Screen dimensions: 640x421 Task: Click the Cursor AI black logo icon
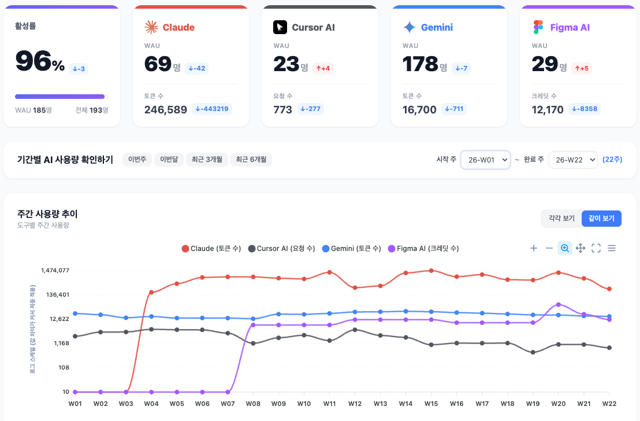pyautogui.click(x=280, y=27)
